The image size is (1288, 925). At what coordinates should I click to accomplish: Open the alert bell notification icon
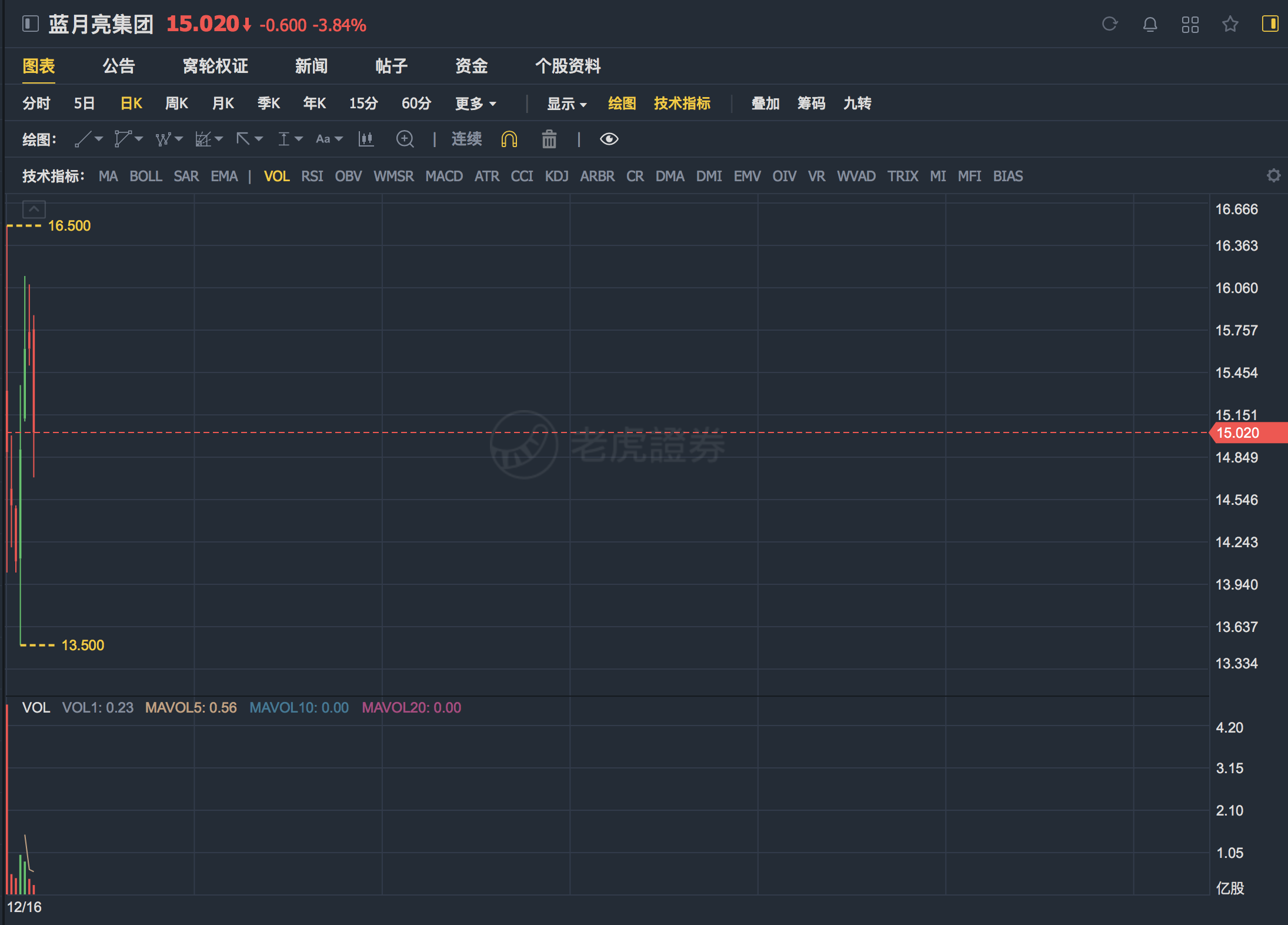click(x=1150, y=24)
